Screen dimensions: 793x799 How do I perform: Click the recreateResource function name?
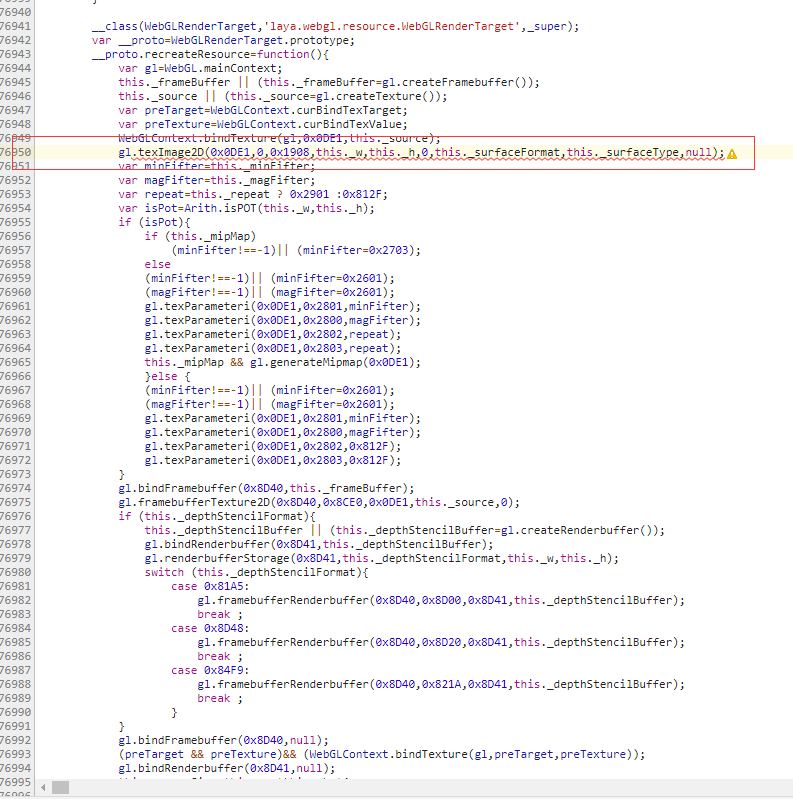pyautogui.click(x=197, y=54)
